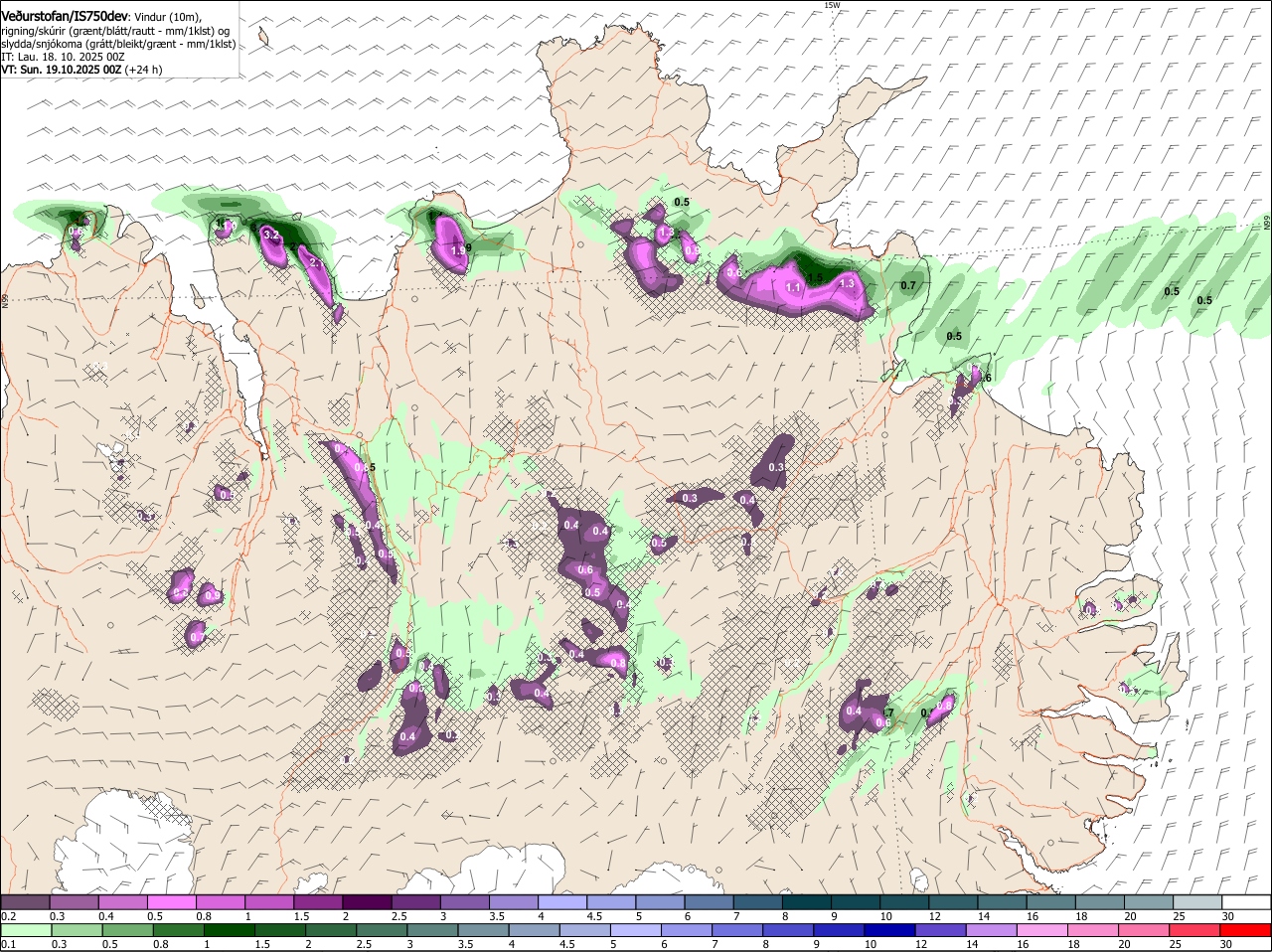Pick the upper legend swatch between 0.3 and 0.4
The width and height of the screenshot is (1272, 952).
click(74, 901)
